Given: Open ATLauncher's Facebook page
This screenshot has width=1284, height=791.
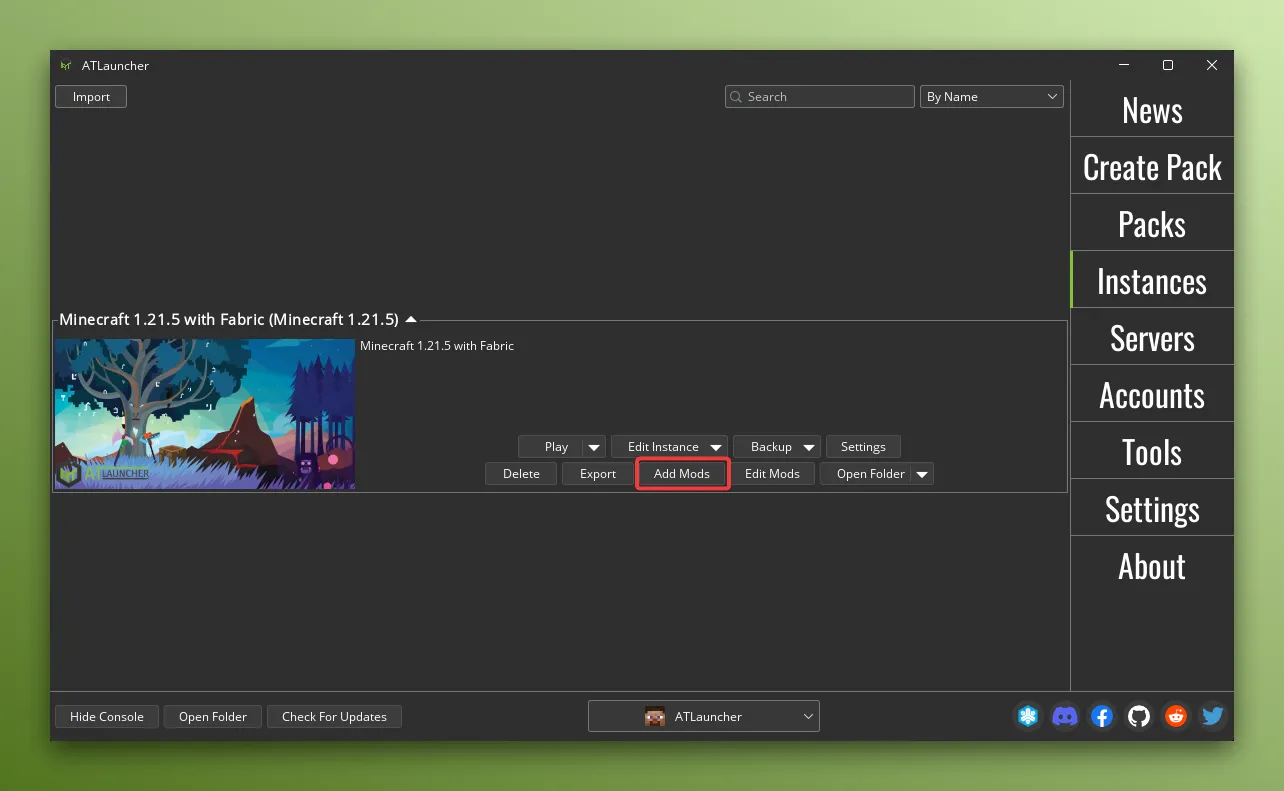Looking at the screenshot, I should [x=1101, y=716].
